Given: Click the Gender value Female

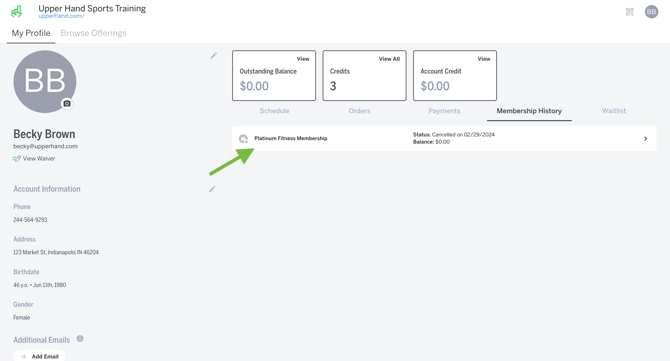Looking at the screenshot, I should (x=21, y=317).
